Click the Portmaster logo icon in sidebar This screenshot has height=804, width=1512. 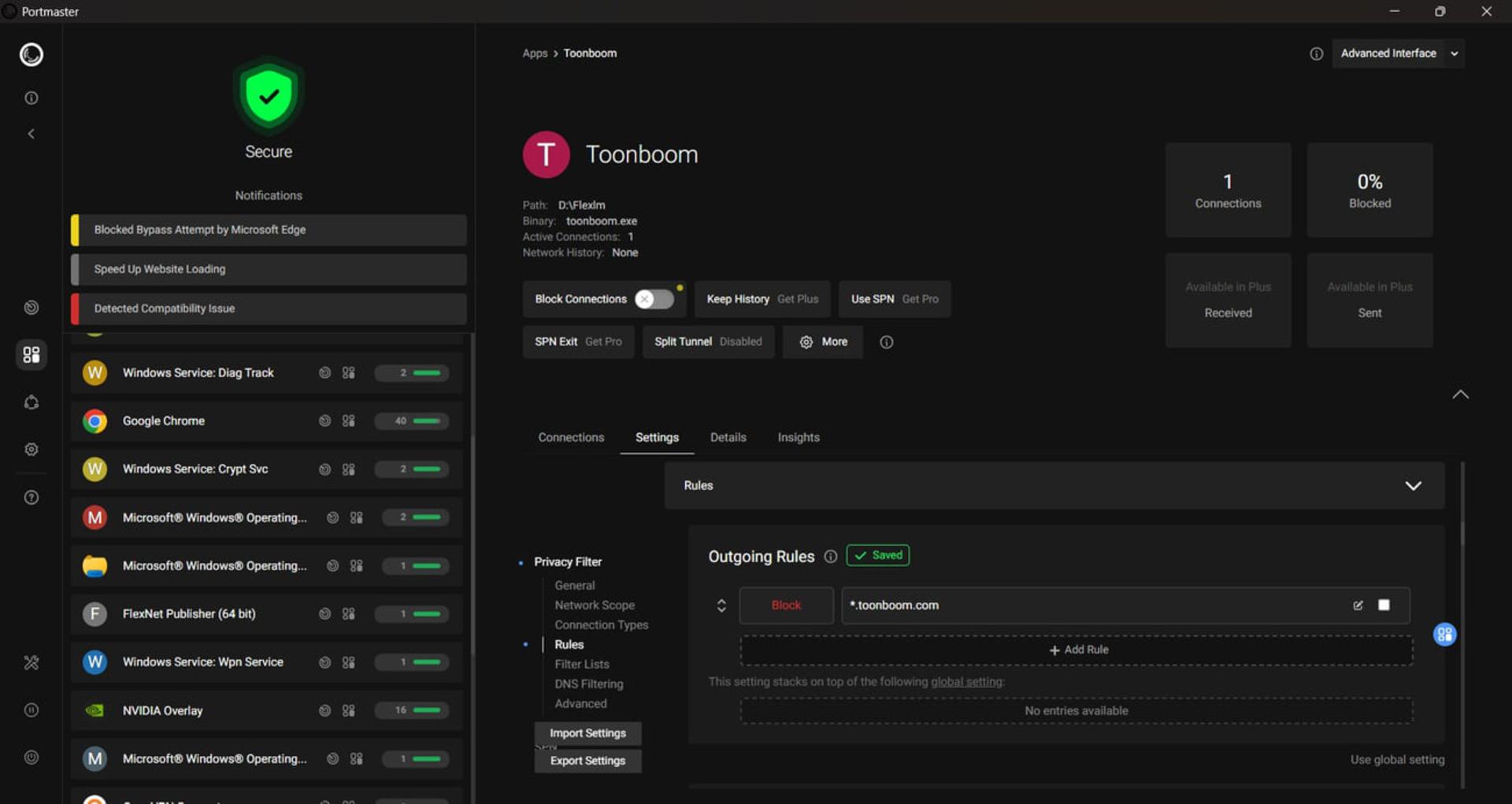pos(31,54)
